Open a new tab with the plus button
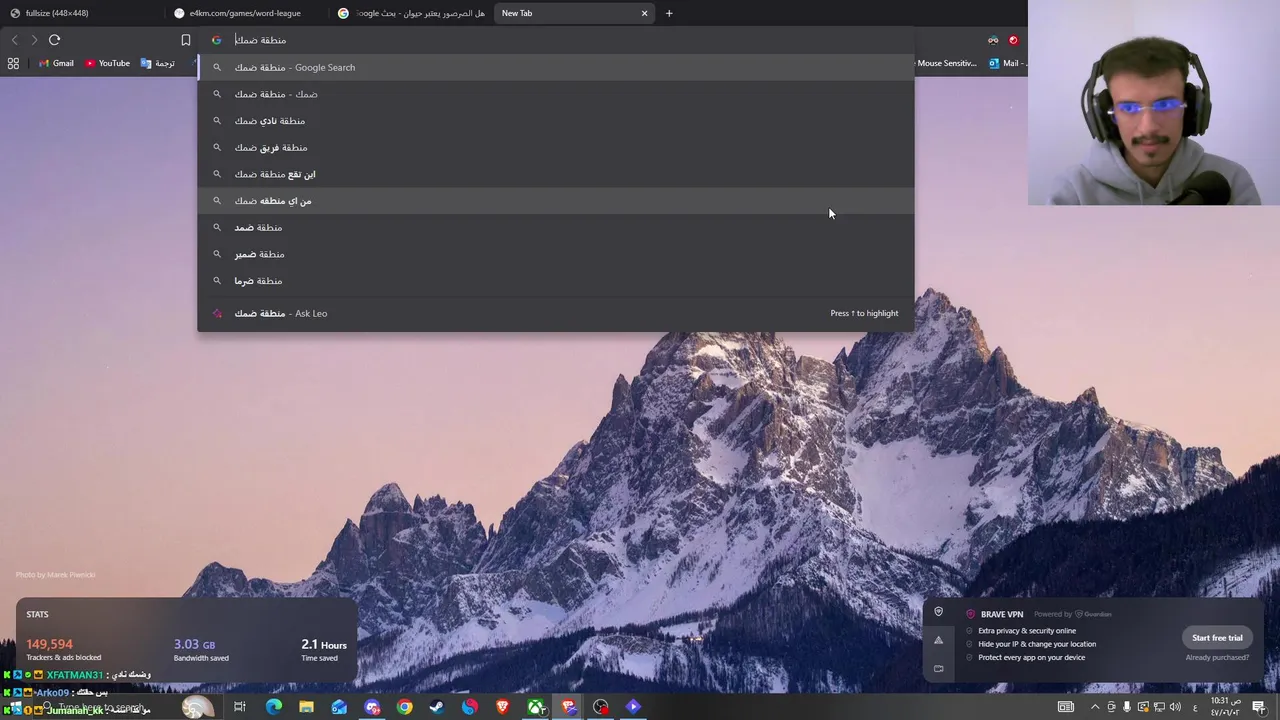 pos(669,13)
